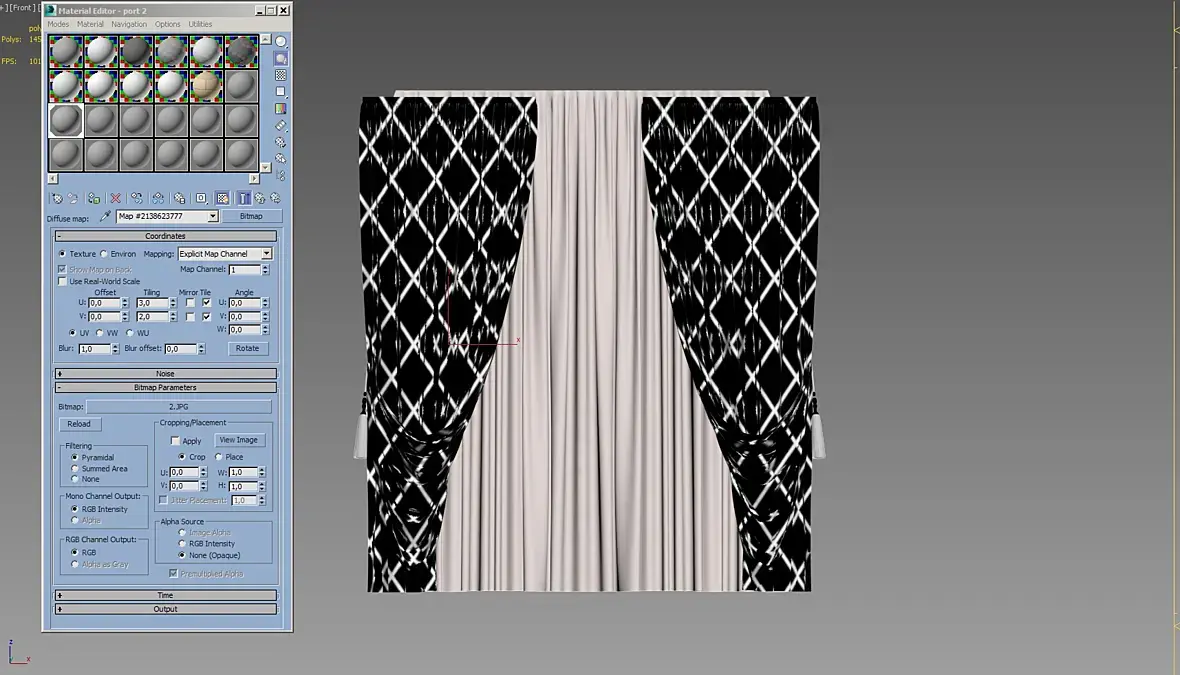Select the tan tiled material sample slot

206,87
